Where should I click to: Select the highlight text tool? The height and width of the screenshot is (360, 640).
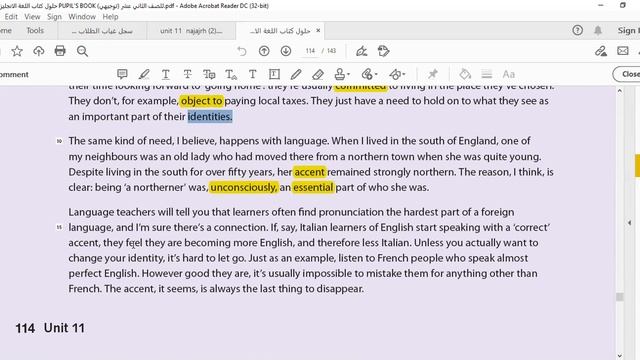[144, 74]
